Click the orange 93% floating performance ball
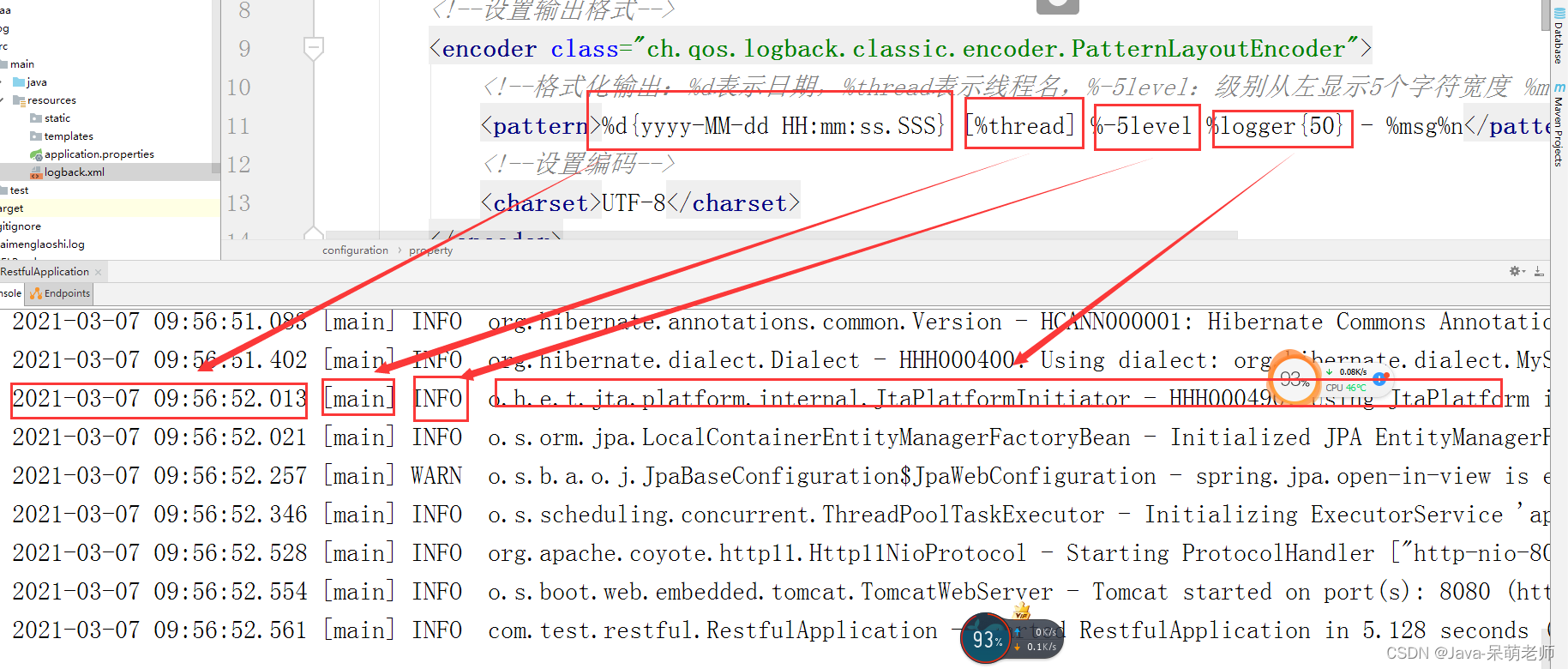Image resolution: width=1568 pixels, height=669 pixels. click(x=1294, y=379)
